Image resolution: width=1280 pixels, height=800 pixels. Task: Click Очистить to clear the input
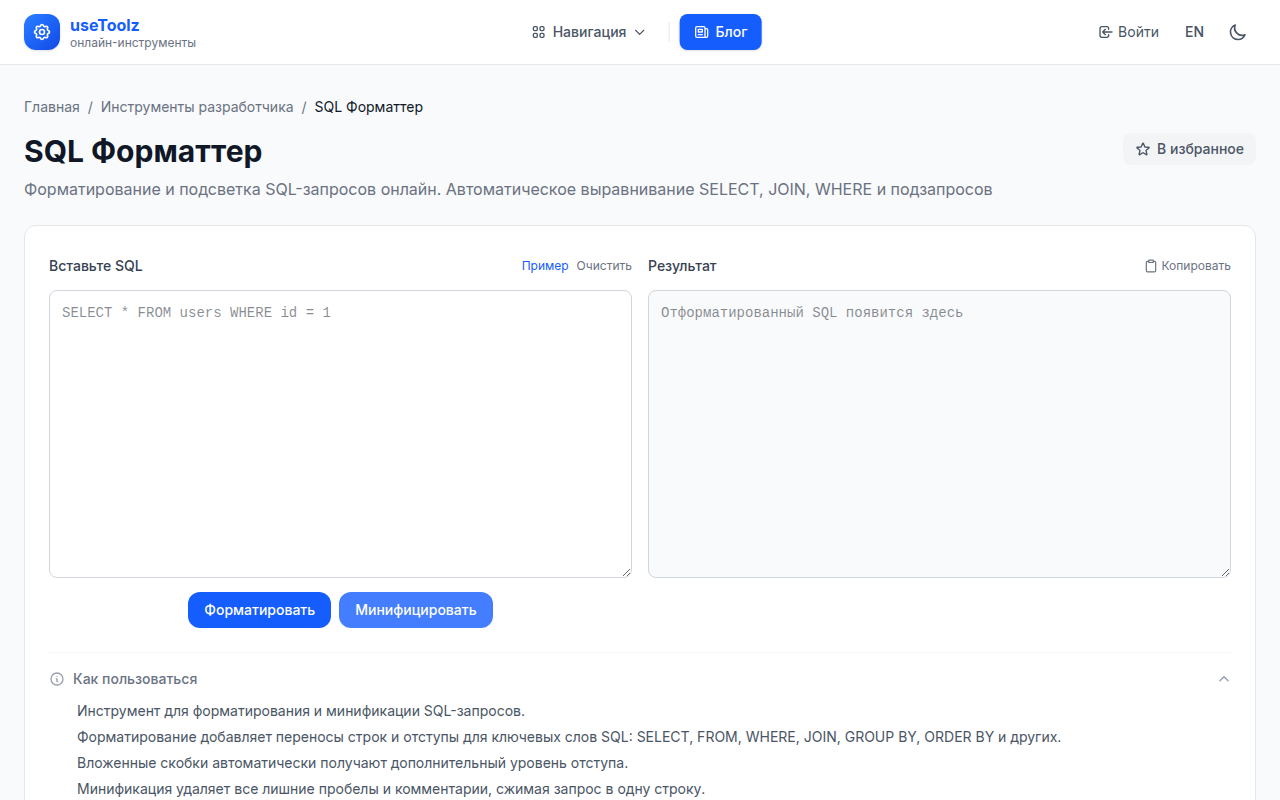click(604, 266)
